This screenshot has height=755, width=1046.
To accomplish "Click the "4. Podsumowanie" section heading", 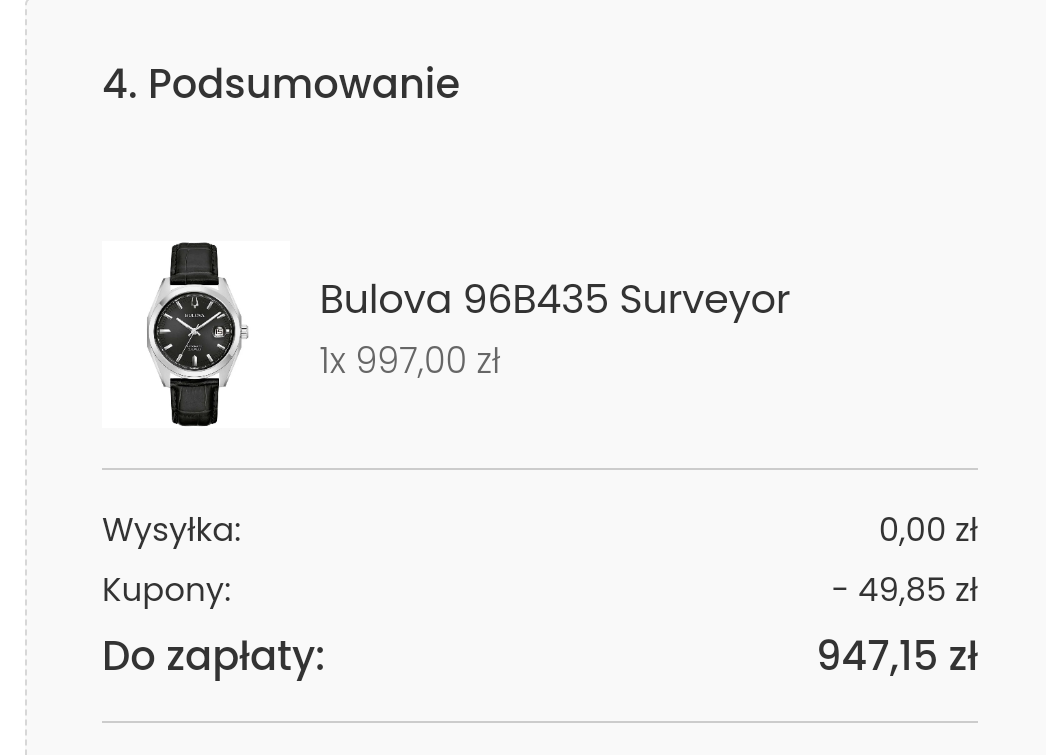I will [281, 84].
